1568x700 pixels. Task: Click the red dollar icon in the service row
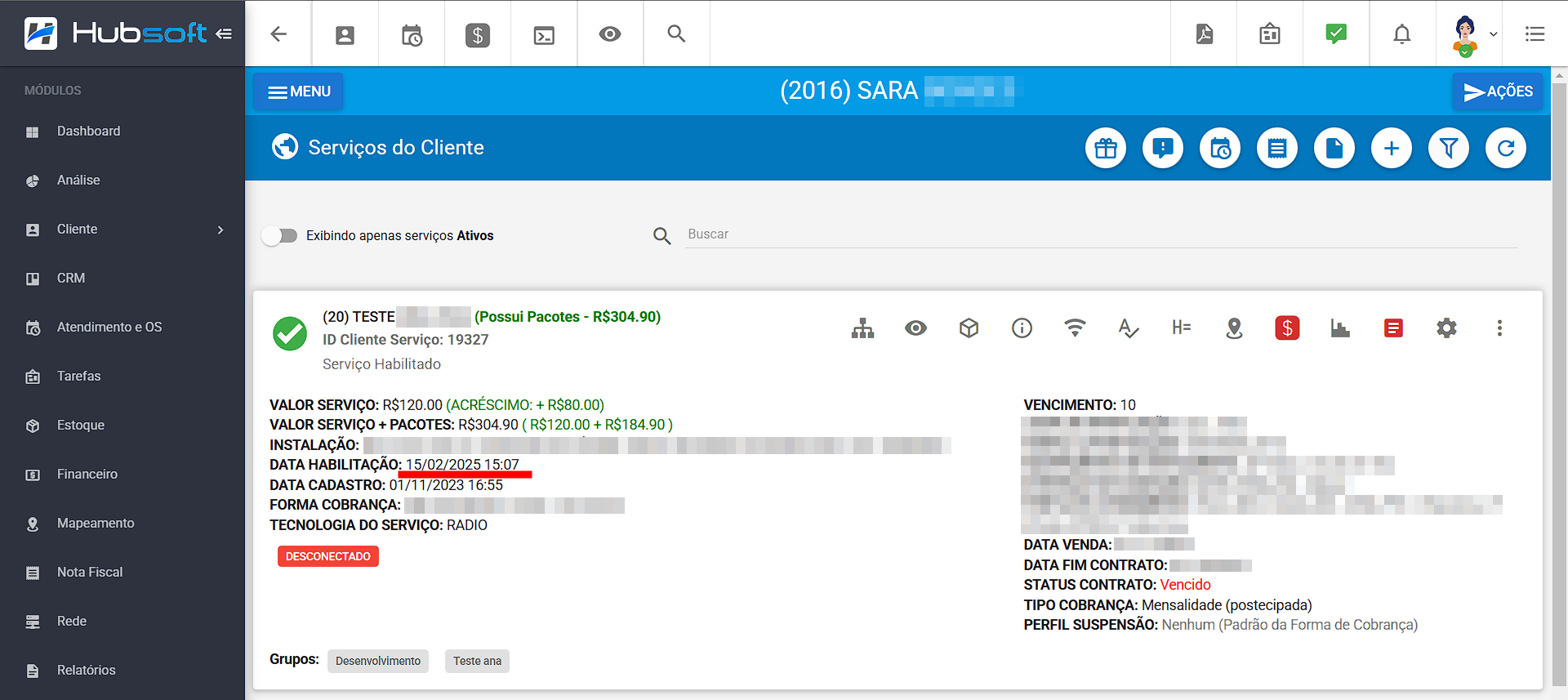(1287, 328)
